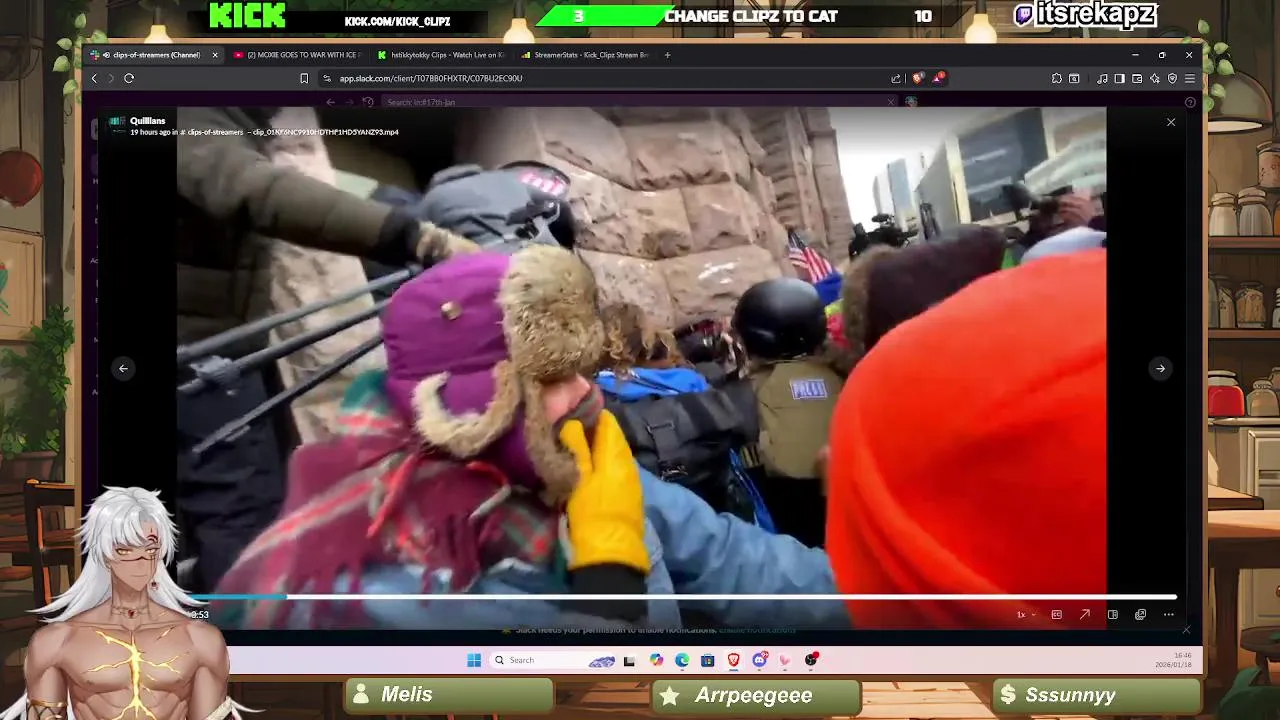
Task: Open more actions for the video
Action: (x=1168, y=615)
